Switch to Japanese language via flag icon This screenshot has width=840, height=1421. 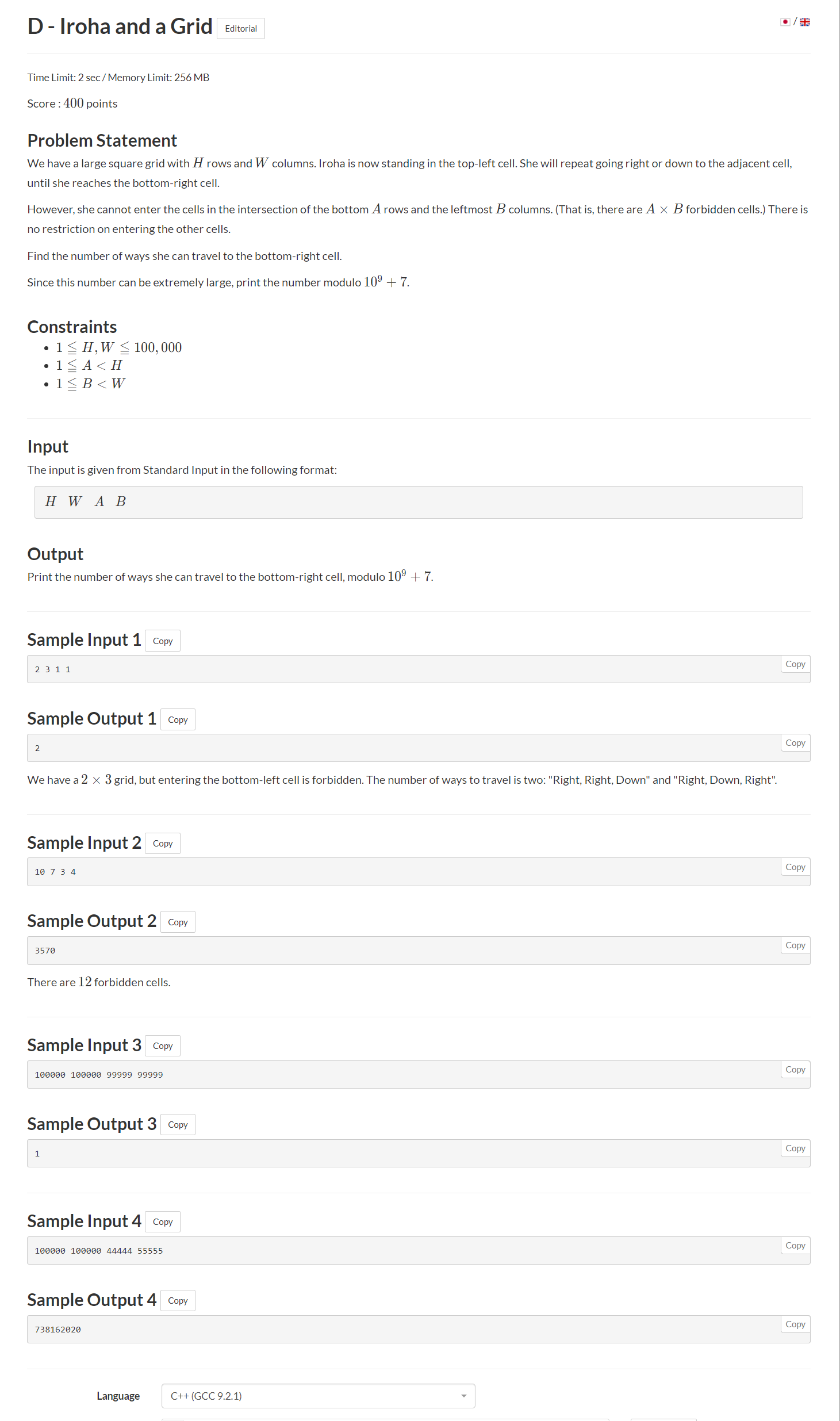(785, 22)
